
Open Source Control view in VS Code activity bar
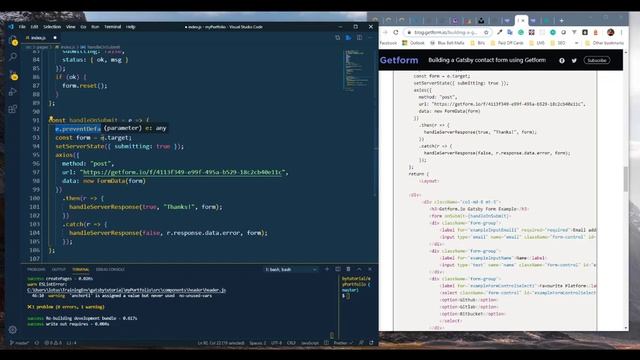pyautogui.click(x=13, y=75)
